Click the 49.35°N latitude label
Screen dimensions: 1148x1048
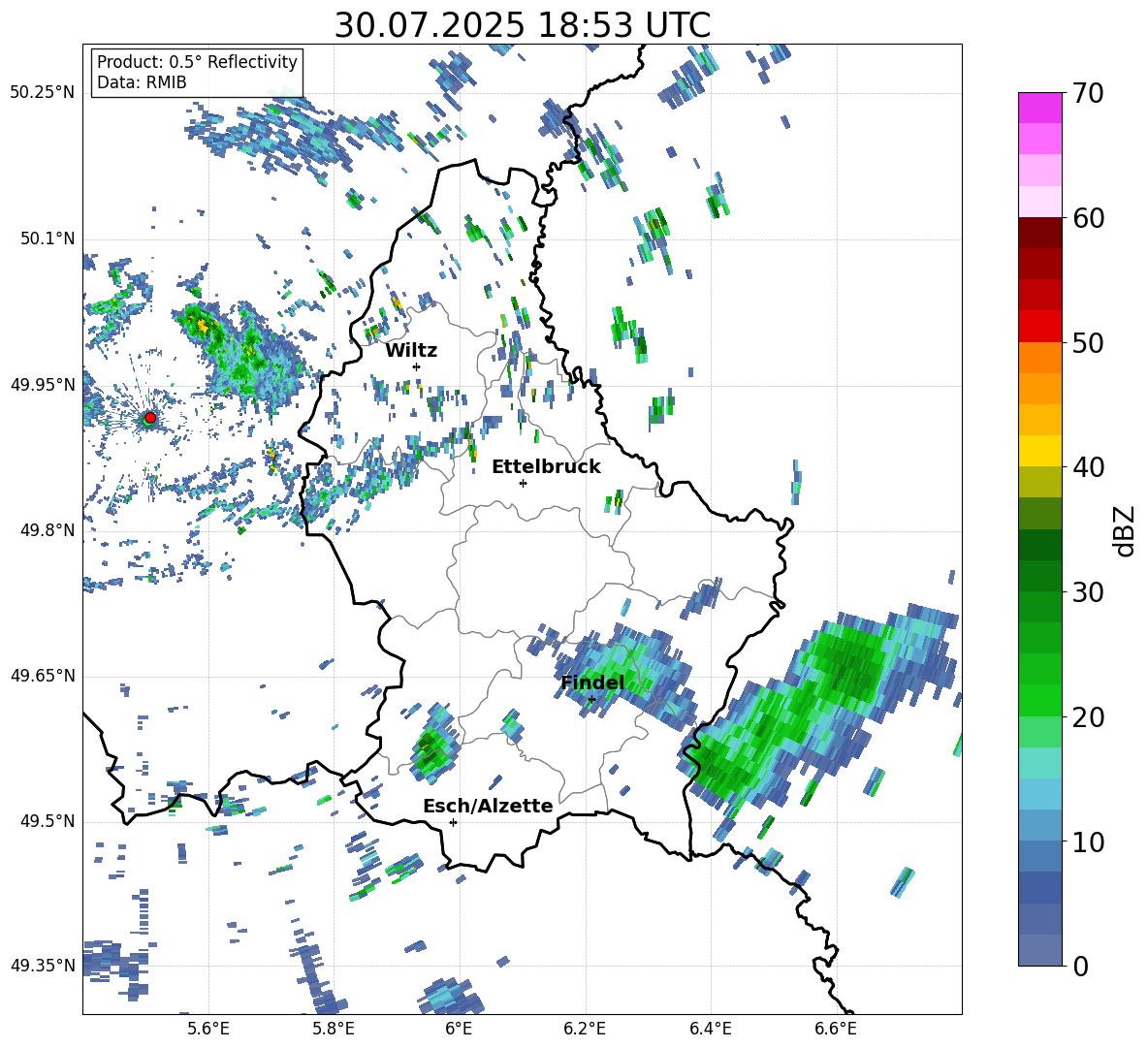[x=43, y=966]
